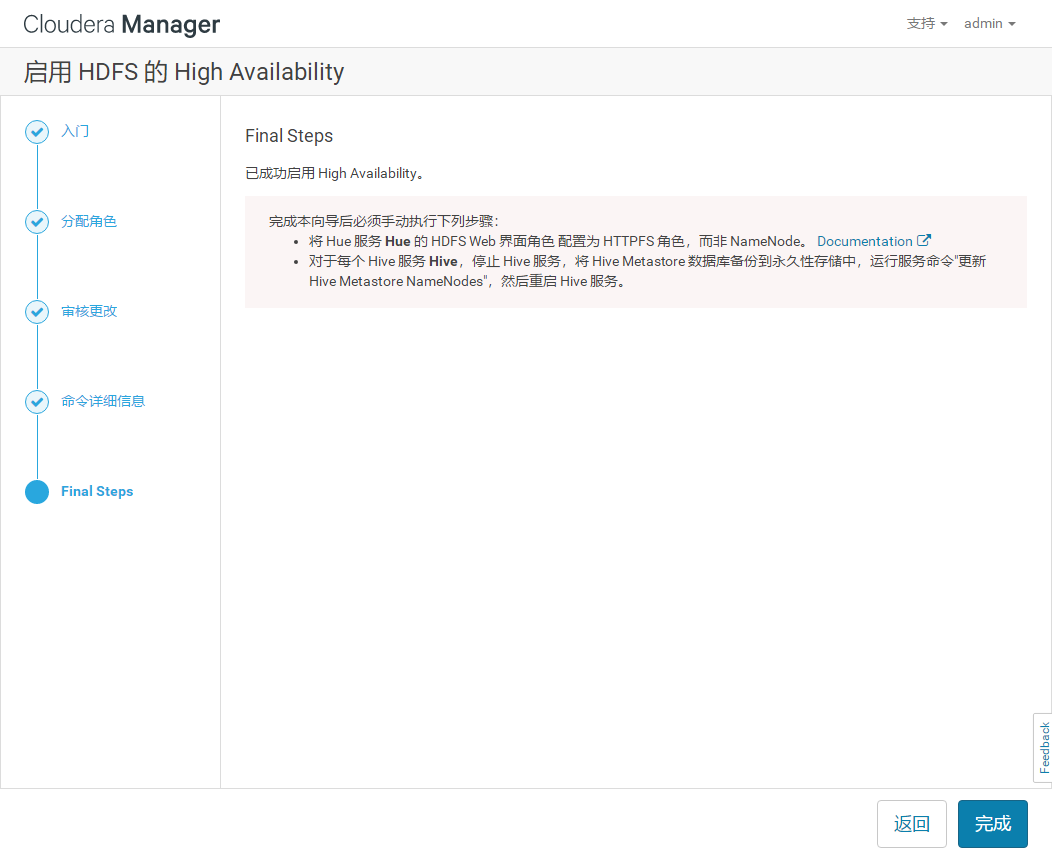
Task: Click the external link icon beside Documentation
Action: coord(924,240)
